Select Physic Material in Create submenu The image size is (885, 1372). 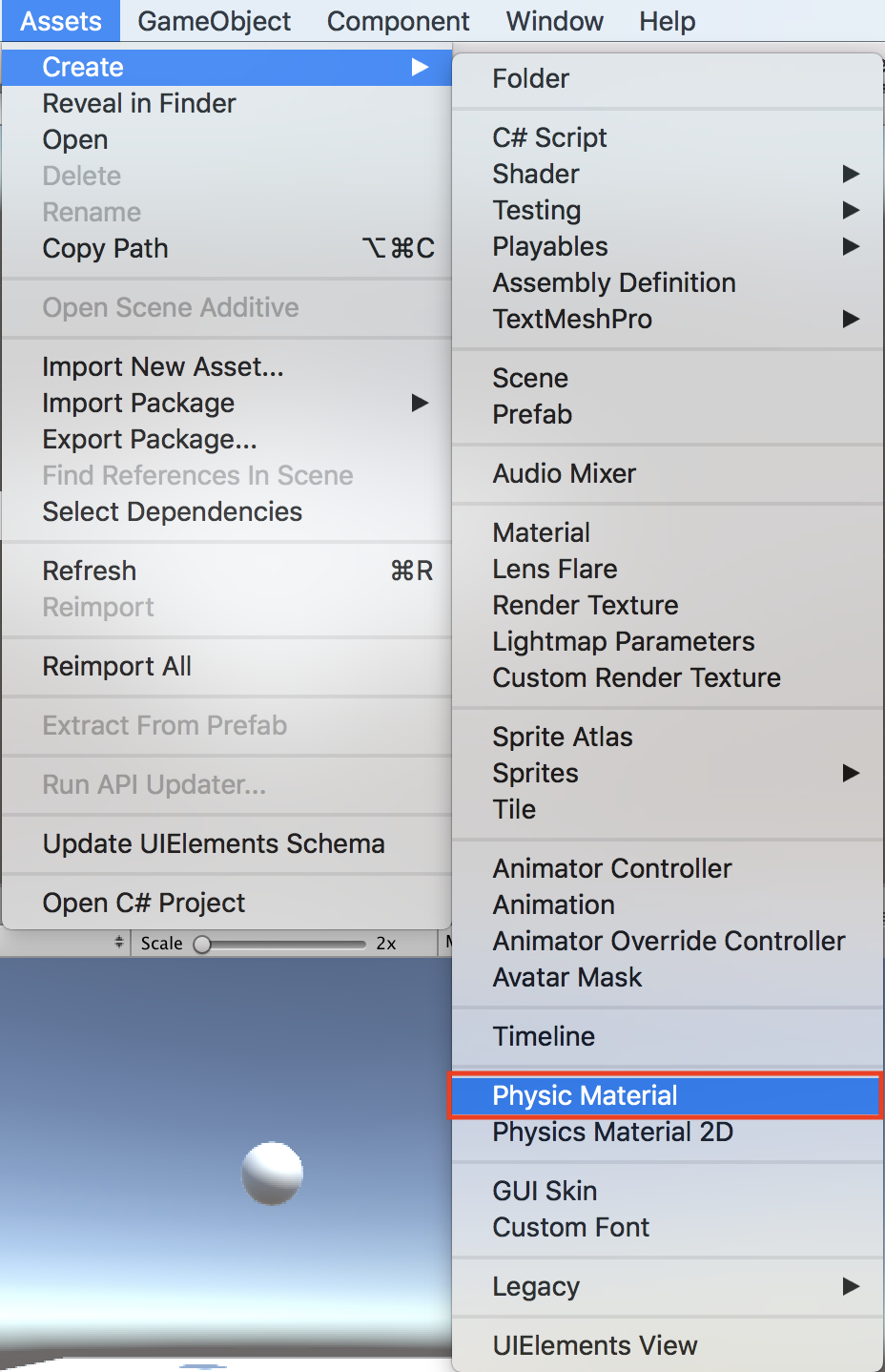[x=585, y=1095]
